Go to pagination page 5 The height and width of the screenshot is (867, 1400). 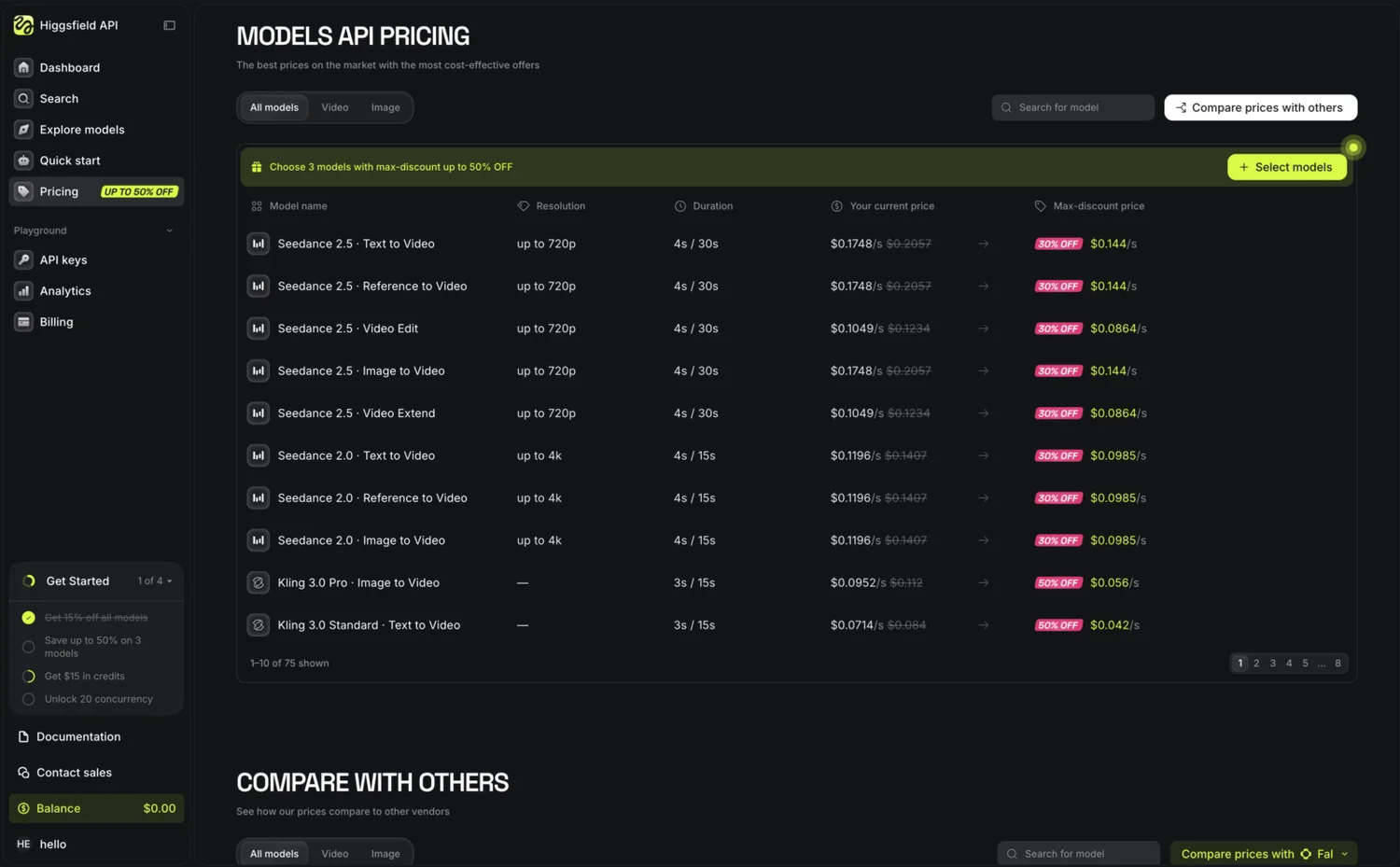point(1305,664)
